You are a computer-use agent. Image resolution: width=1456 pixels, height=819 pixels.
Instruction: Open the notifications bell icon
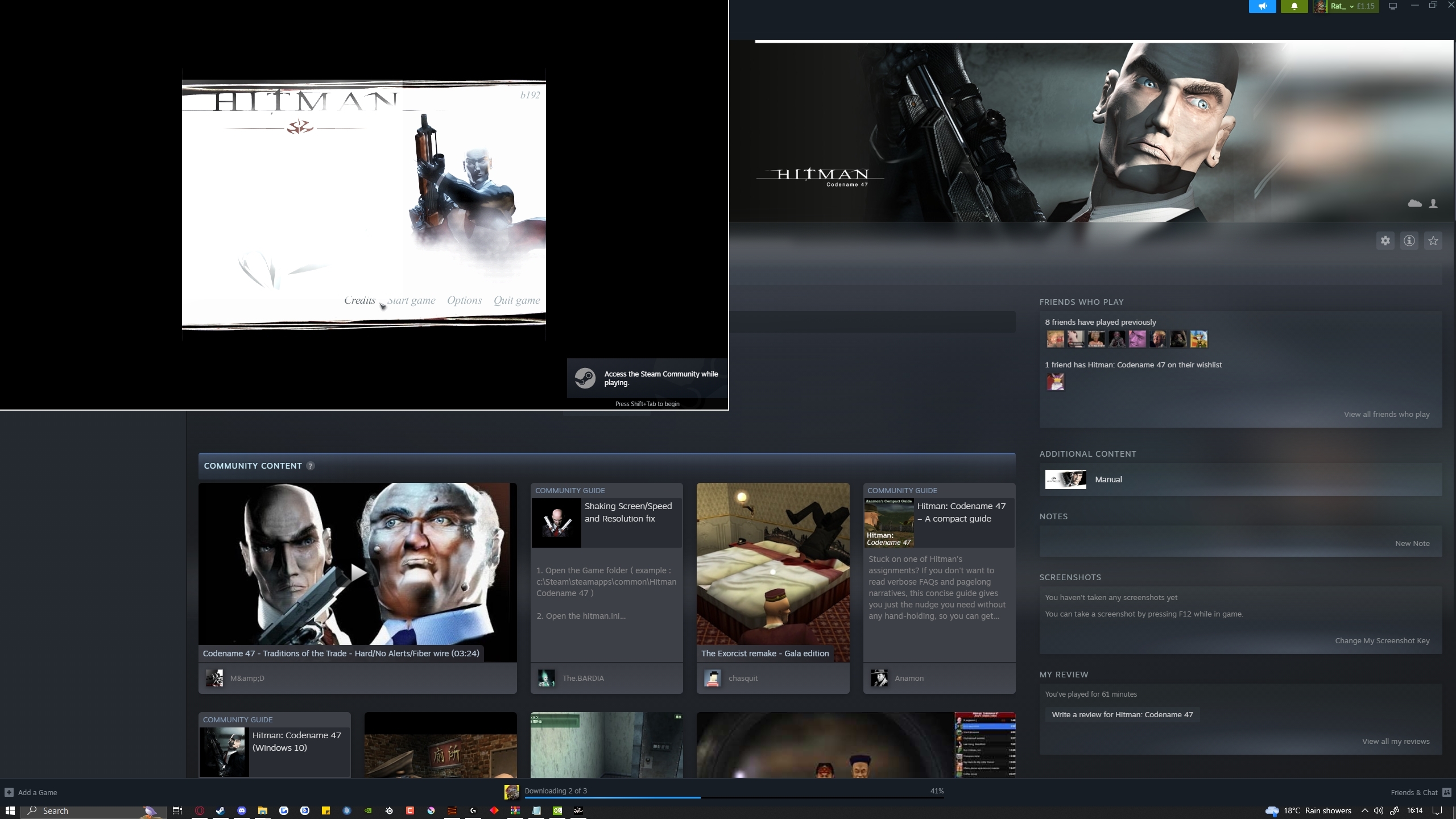click(x=1294, y=6)
